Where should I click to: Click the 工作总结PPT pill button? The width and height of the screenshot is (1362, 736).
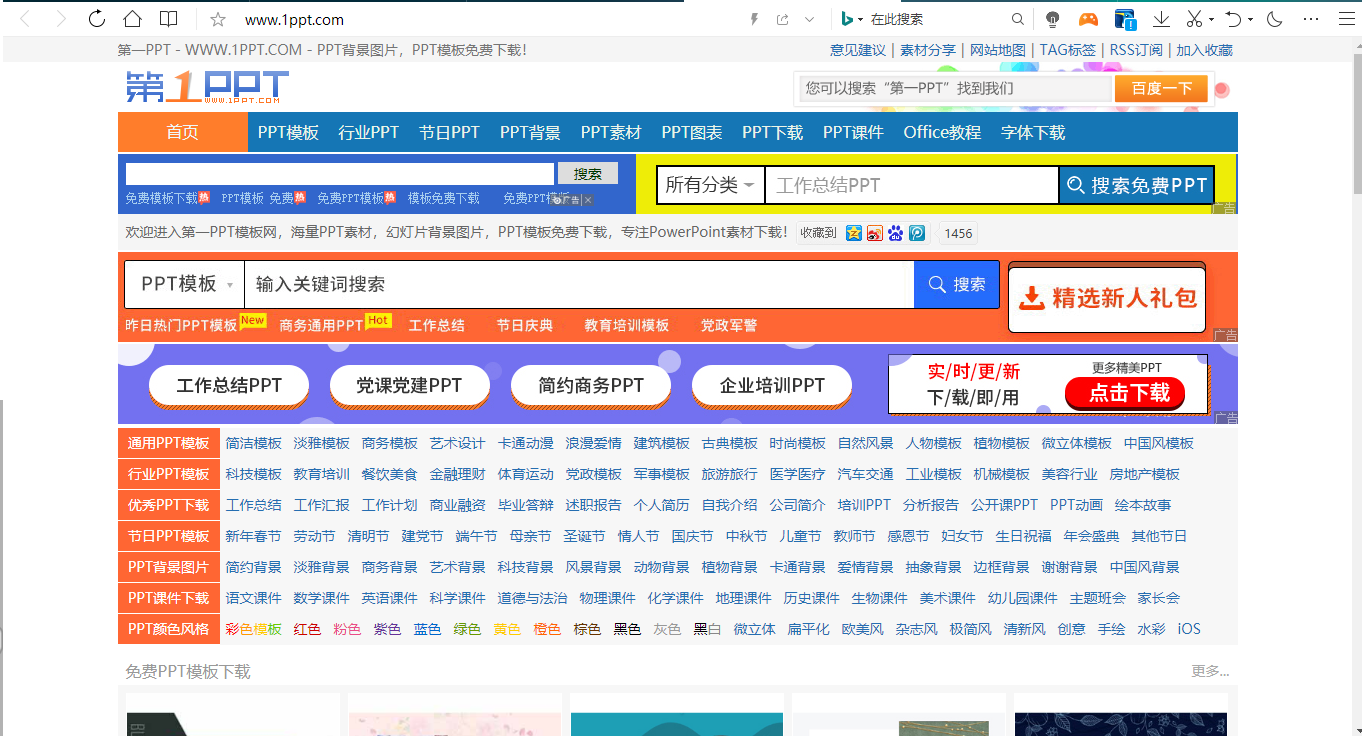coord(229,386)
